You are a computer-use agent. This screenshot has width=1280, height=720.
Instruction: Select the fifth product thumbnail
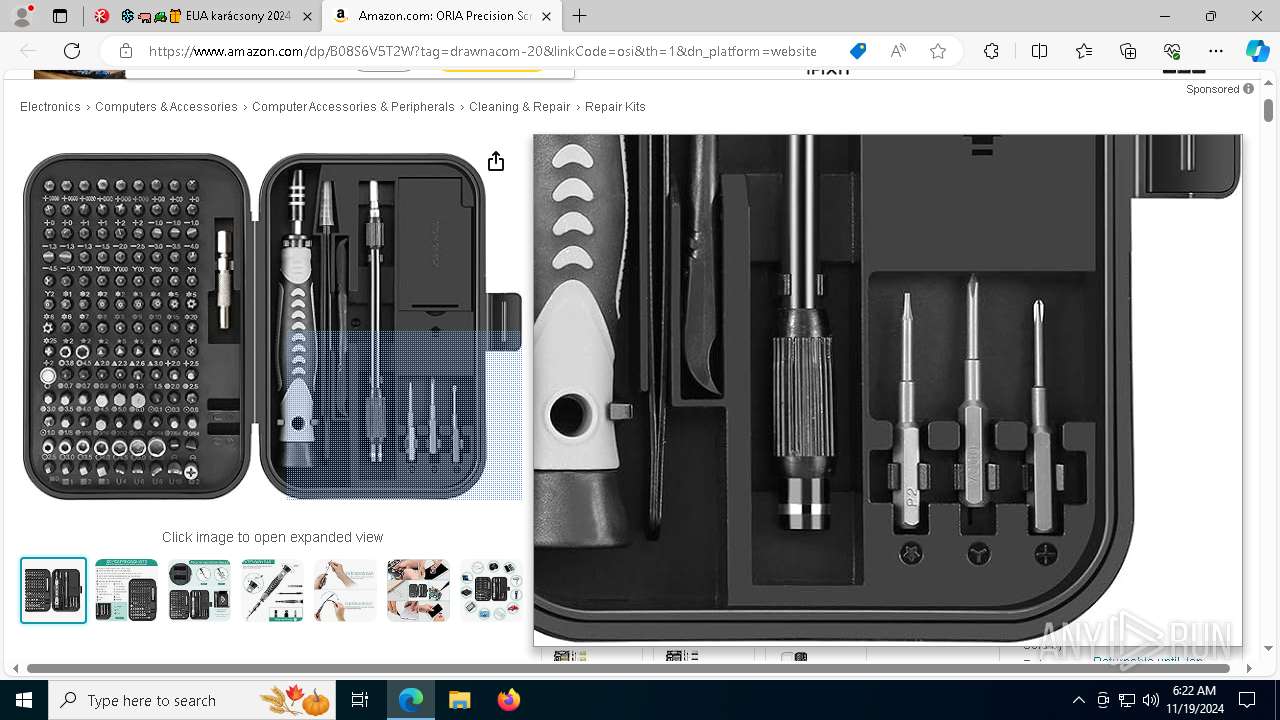pyautogui.click(x=346, y=590)
